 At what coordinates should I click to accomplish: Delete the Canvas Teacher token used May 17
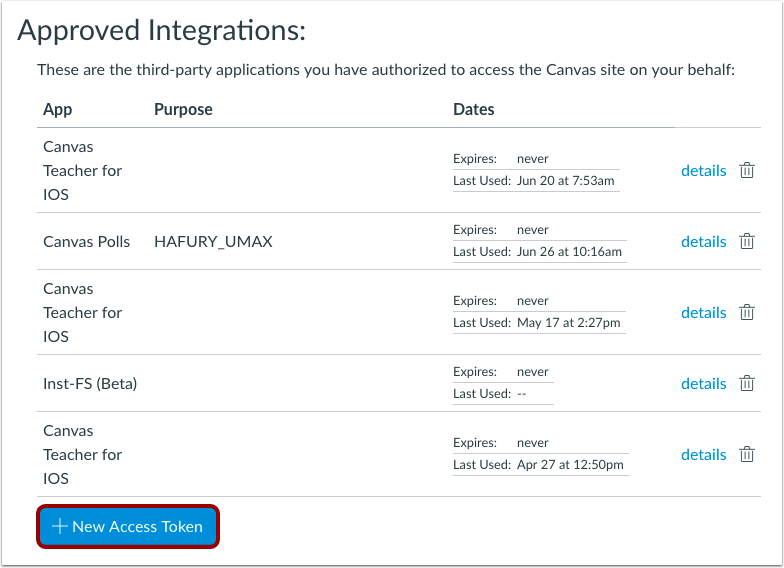746,312
